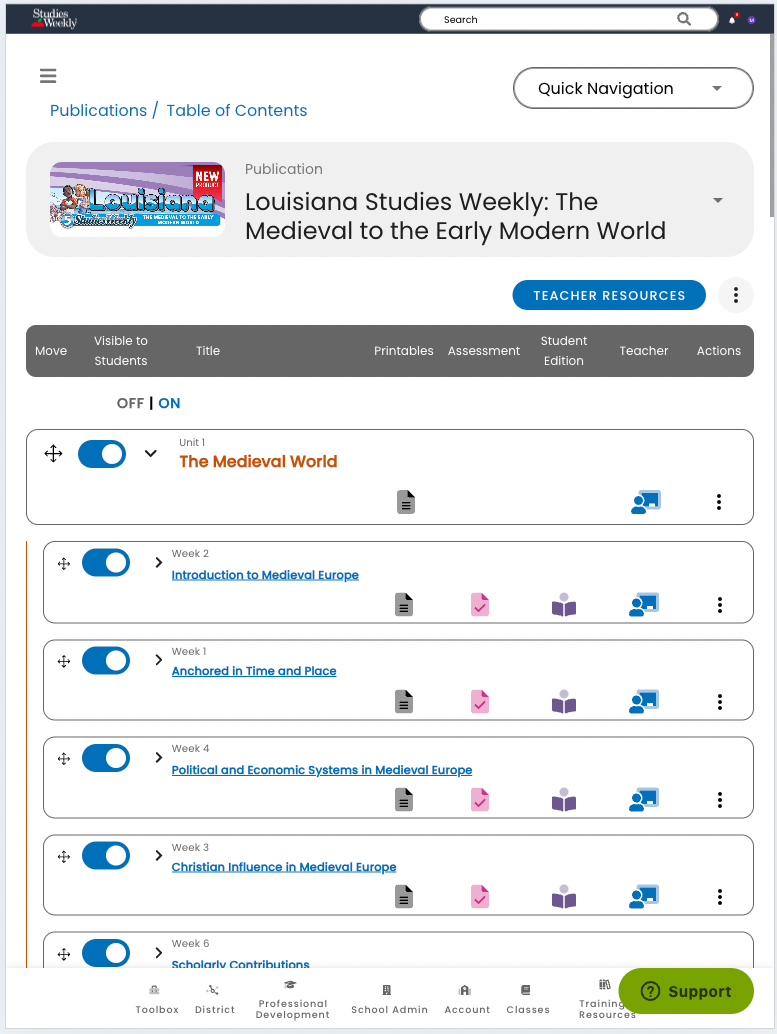Open student edition icon for Anchored in Time and Place
Image resolution: width=777 pixels, height=1034 pixels.
(x=564, y=702)
